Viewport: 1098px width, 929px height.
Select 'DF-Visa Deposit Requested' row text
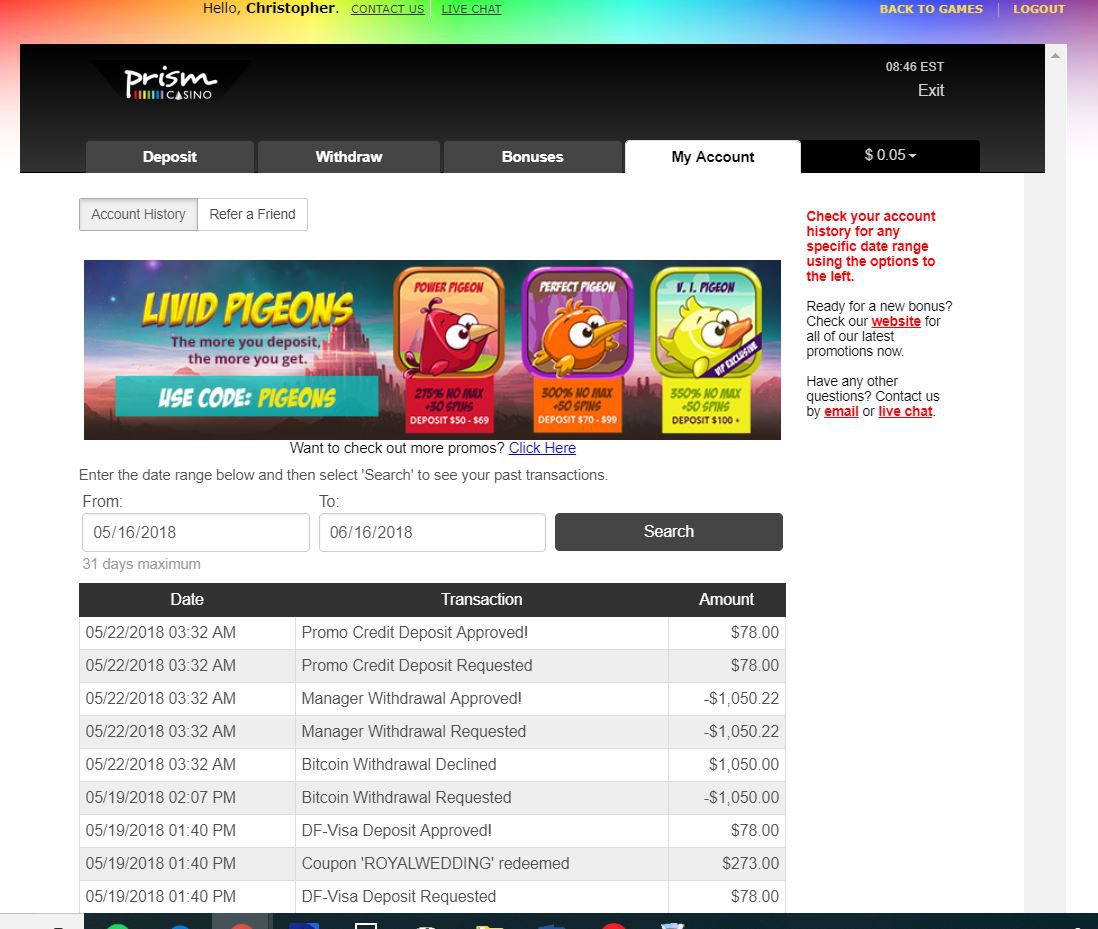pos(399,896)
